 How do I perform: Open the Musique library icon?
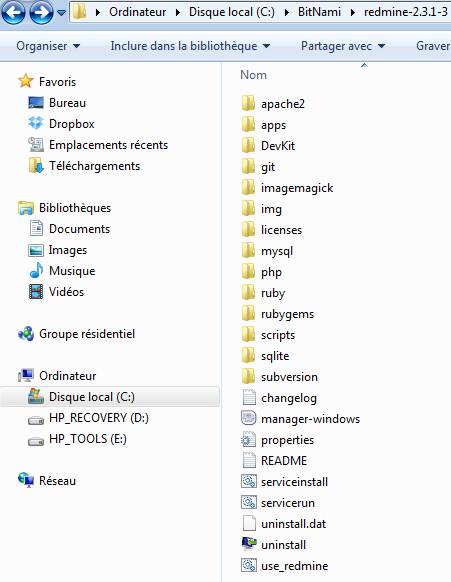[x=36, y=271]
